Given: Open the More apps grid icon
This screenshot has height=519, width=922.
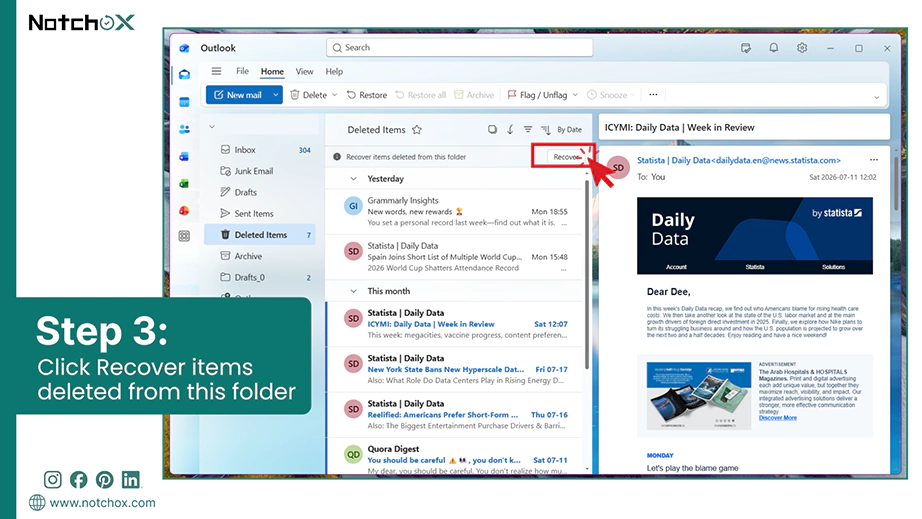Looking at the screenshot, I should pyautogui.click(x=185, y=236).
